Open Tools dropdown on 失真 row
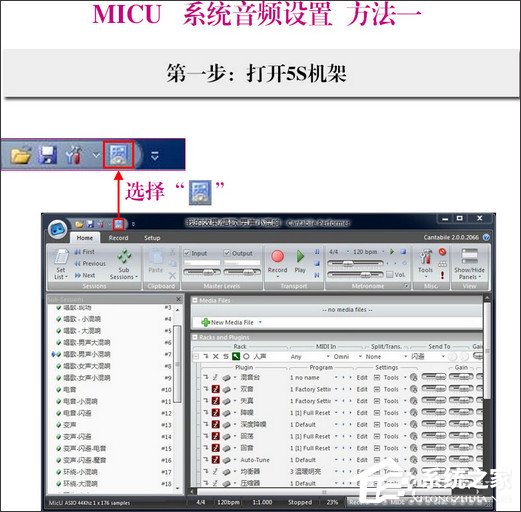The height and width of the screenshot is (512, 521). pos(405,401)
